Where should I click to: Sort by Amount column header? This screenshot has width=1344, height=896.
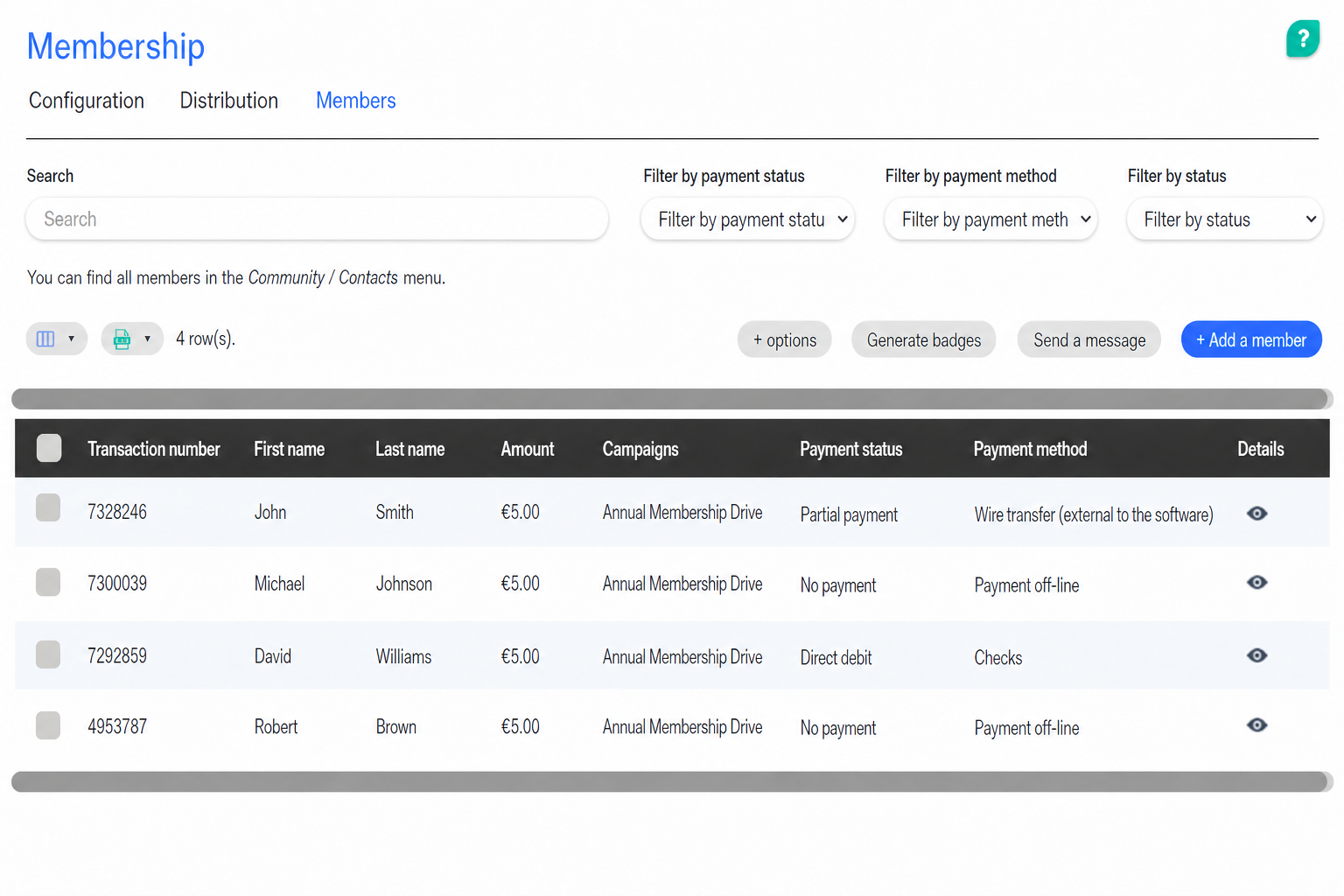click(x=528, y=449)
